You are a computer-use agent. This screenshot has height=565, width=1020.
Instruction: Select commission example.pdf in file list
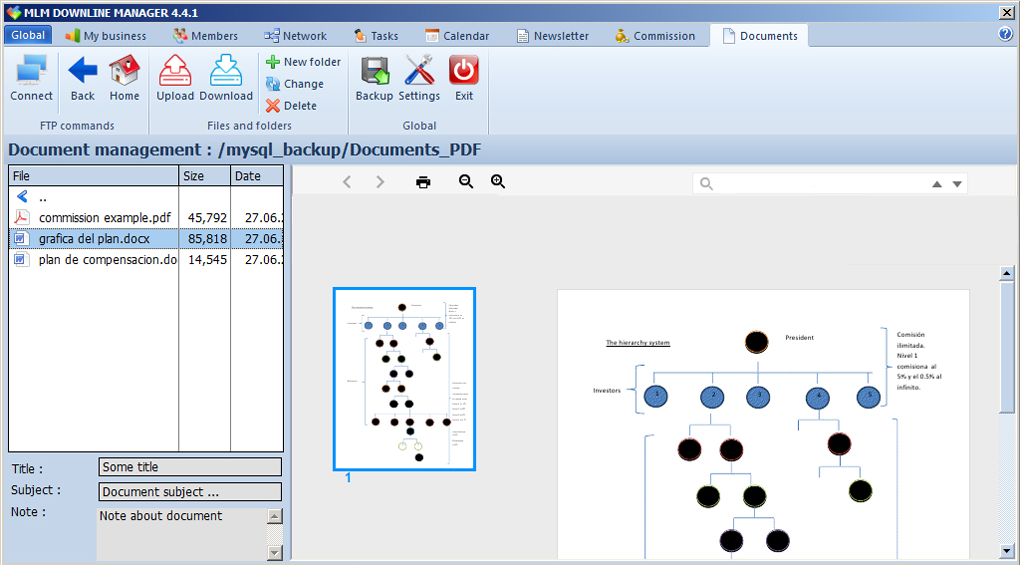click(104, 218)
